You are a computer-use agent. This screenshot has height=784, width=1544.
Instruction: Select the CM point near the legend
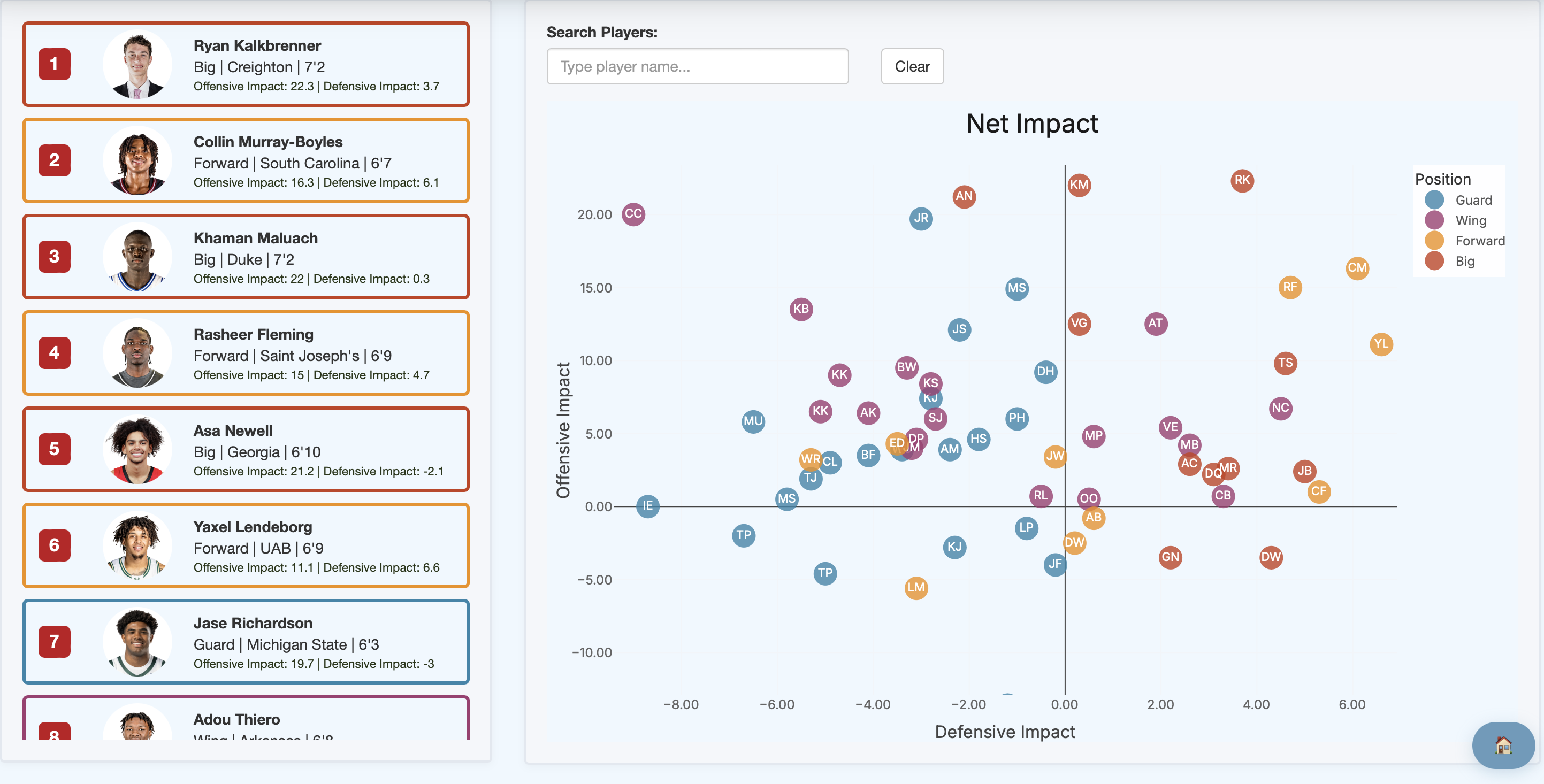[x=1357, y=268]
